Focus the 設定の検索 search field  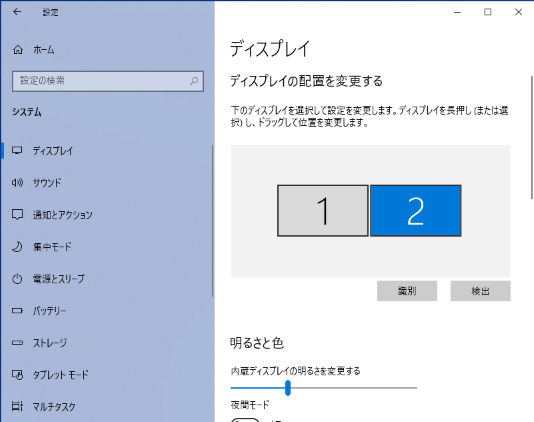click(x=108, y=81)
